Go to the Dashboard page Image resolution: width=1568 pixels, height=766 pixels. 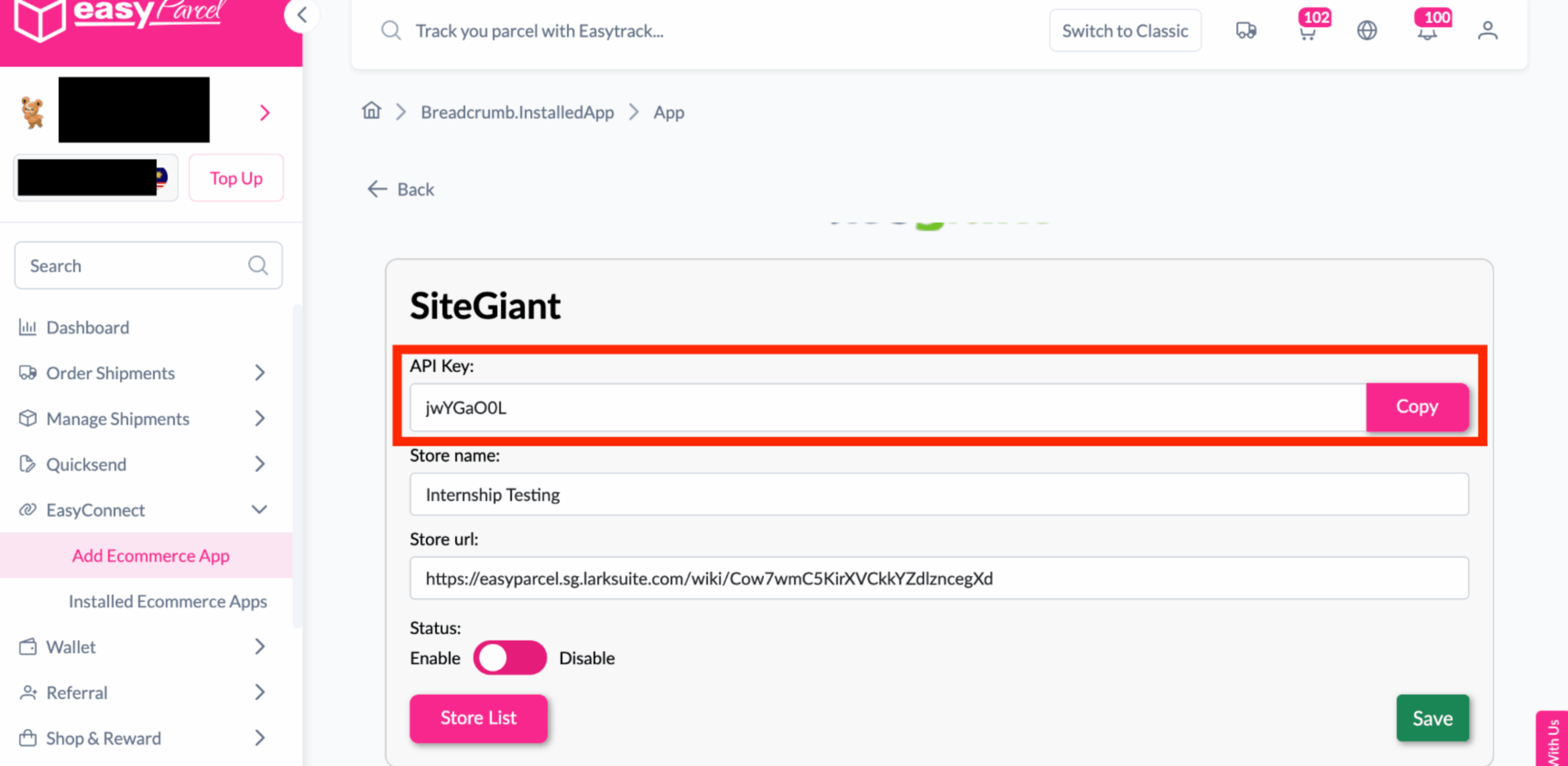[88, 327]
